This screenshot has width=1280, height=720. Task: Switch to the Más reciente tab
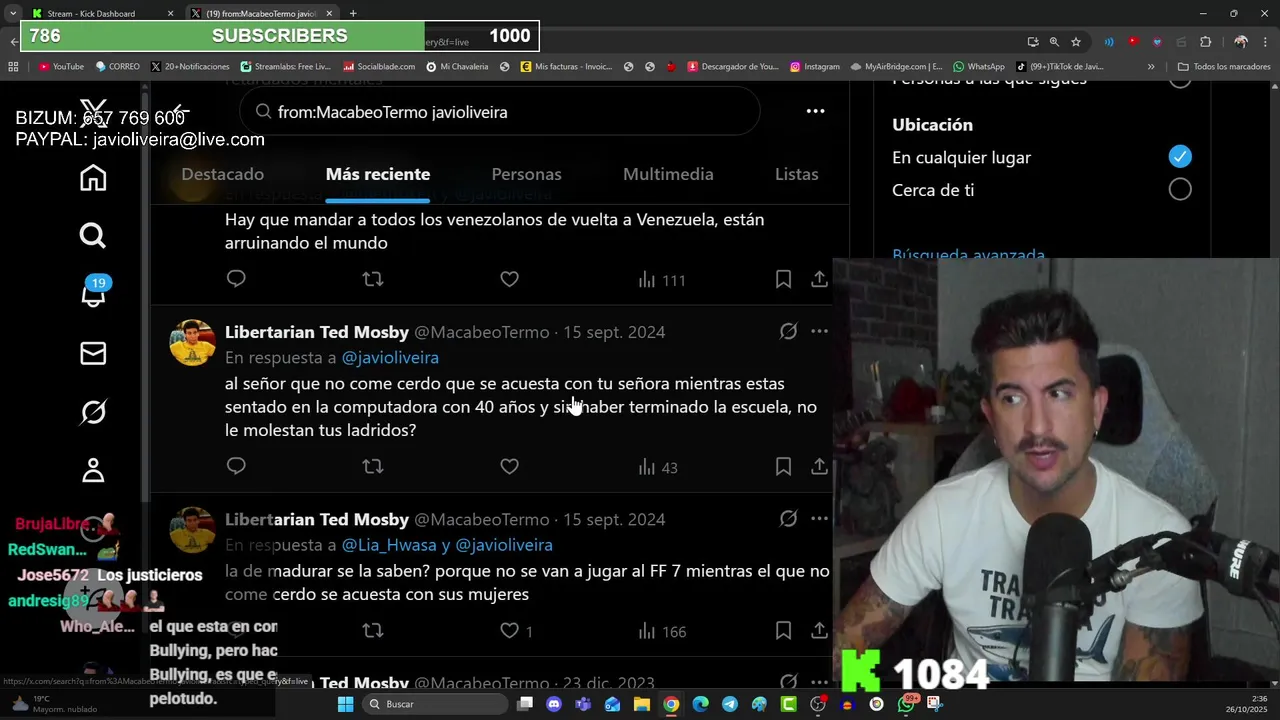[x=378, y=174]
